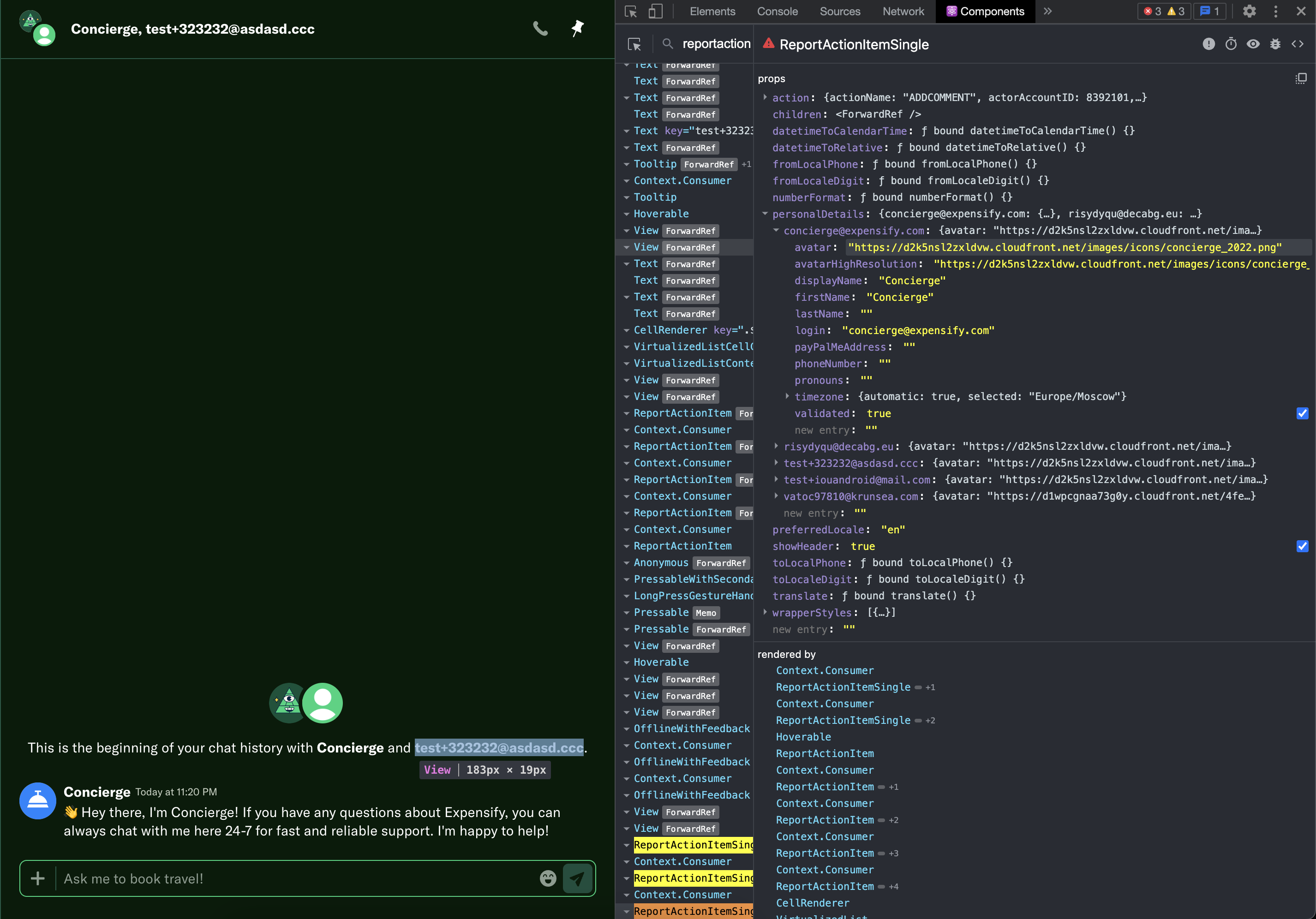Click the phone call icon in chat header

pyautogui.click(x=540, y=29)
